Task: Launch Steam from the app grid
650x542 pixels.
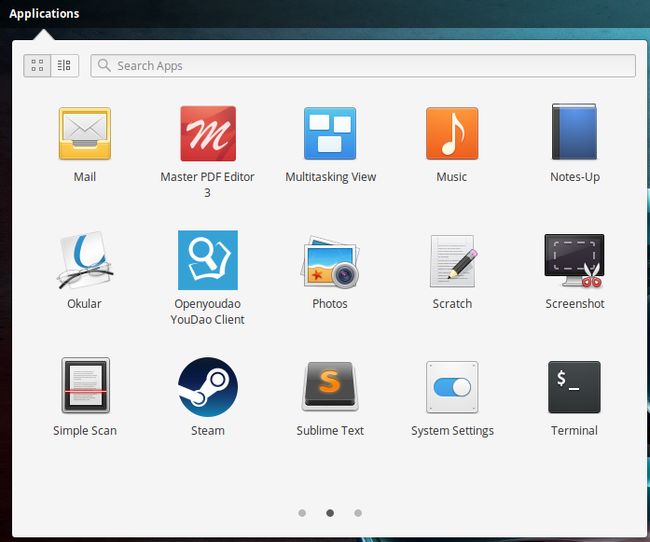Action: tap(208, 387)
